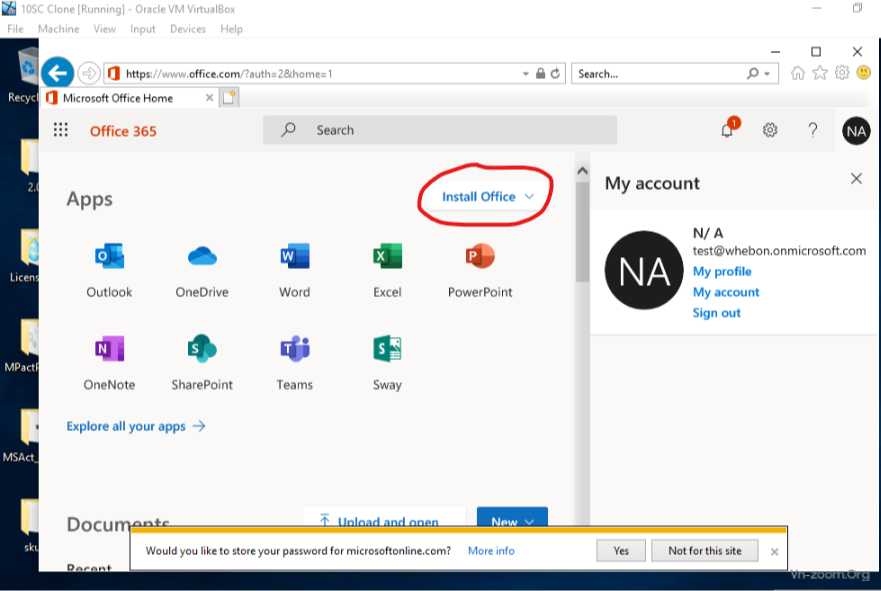881x591 pixels.
Task: Expand the Install Office dropdown
Action: [488, 197]
